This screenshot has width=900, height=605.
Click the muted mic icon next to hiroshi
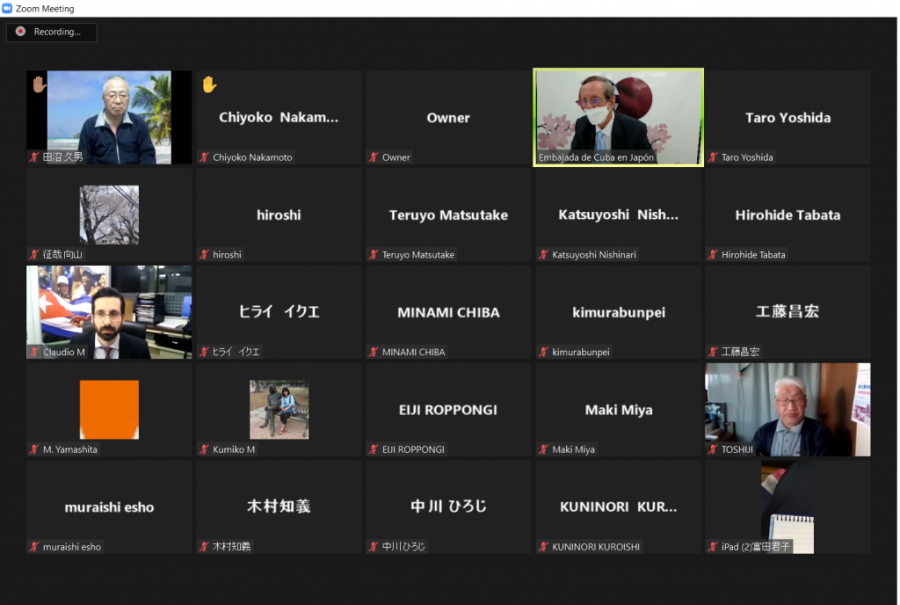[x=204, y=255]
